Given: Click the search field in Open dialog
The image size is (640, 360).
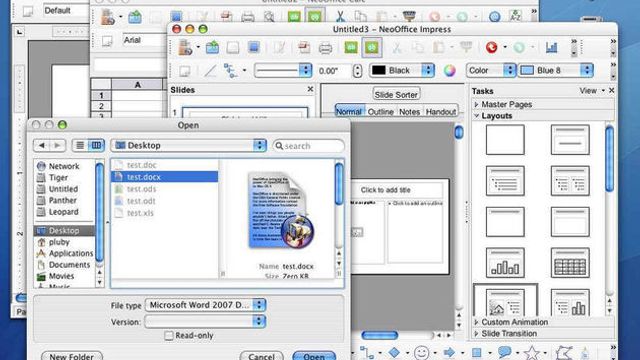Looking at the screenshot, I should (309, 146).
